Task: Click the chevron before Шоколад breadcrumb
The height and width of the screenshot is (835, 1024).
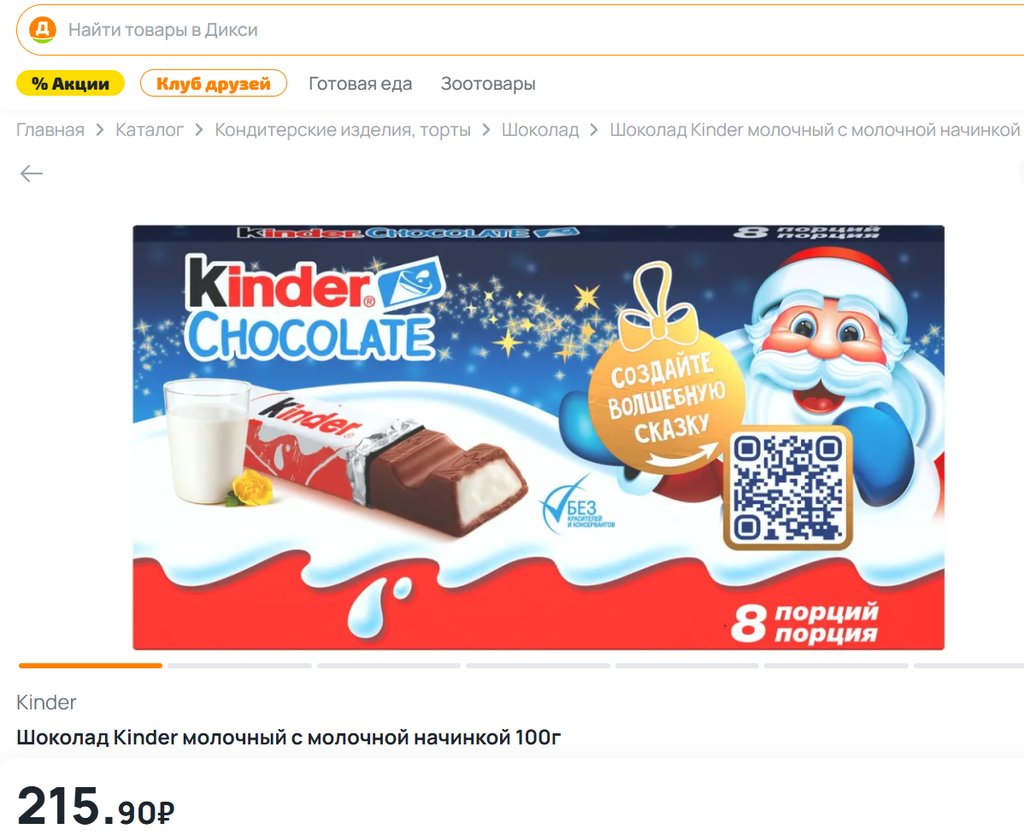Action: pyautogui.click(x=486, y=130)
